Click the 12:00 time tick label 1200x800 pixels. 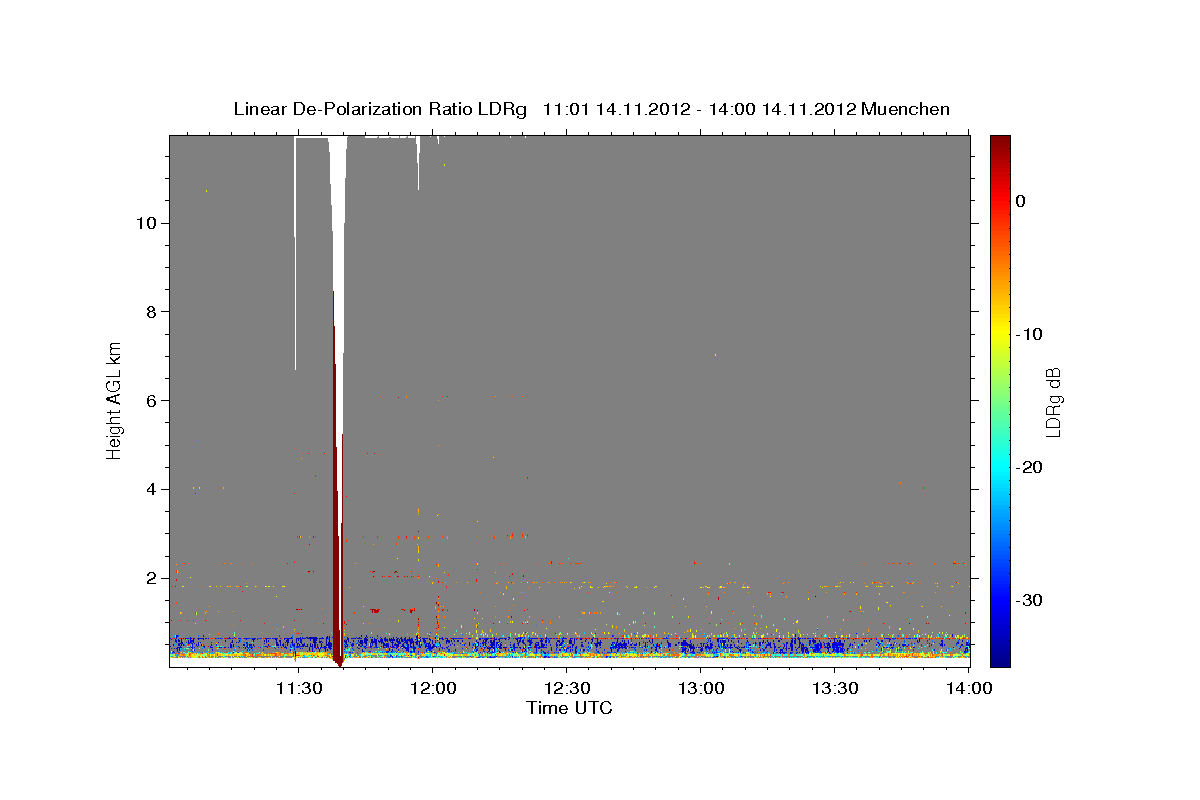(x=434, y=688)
